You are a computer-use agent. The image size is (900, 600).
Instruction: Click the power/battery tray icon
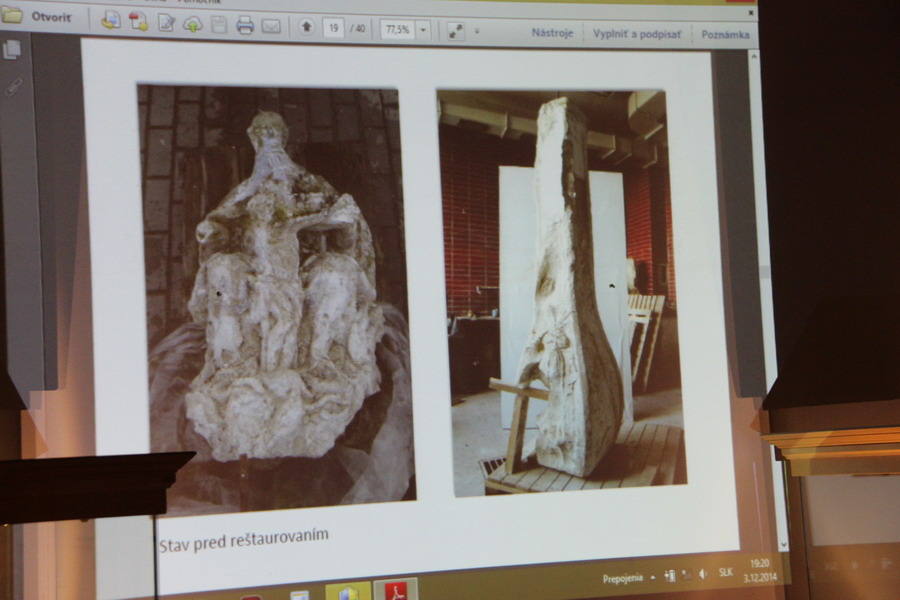point(669,575)
